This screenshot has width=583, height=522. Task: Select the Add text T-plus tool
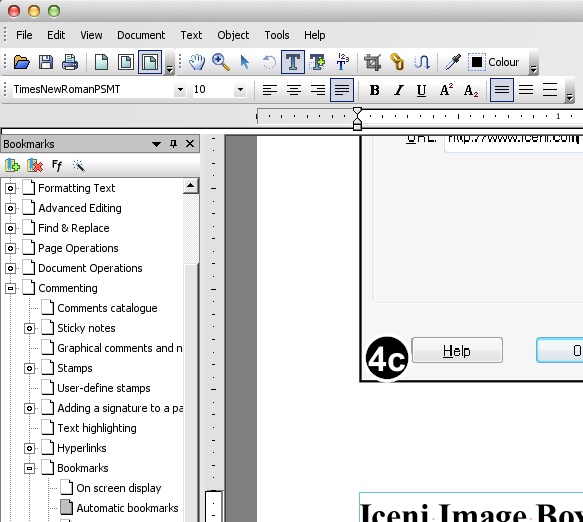(317, 62)
